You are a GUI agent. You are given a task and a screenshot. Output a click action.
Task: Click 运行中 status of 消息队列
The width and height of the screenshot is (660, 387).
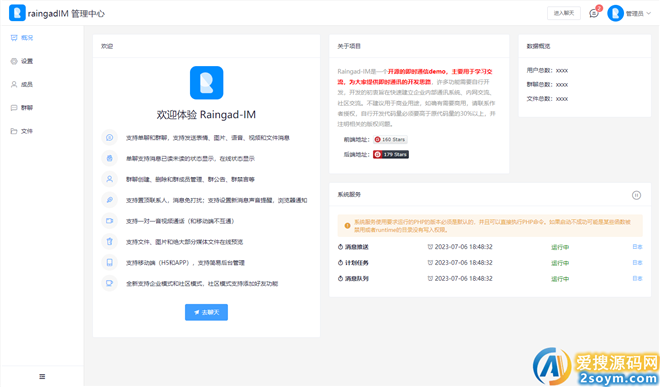pyautogui.click(x=560, y=279)
